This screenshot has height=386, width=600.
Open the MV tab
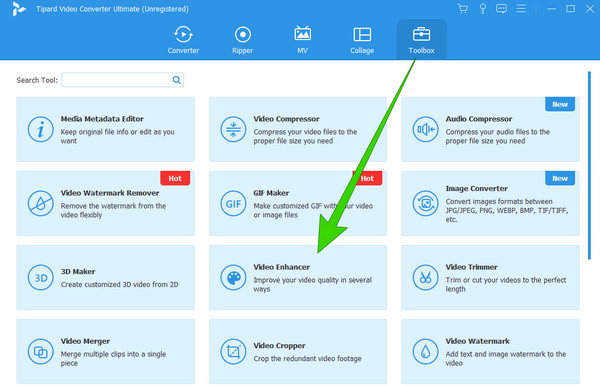pos(302,40)
